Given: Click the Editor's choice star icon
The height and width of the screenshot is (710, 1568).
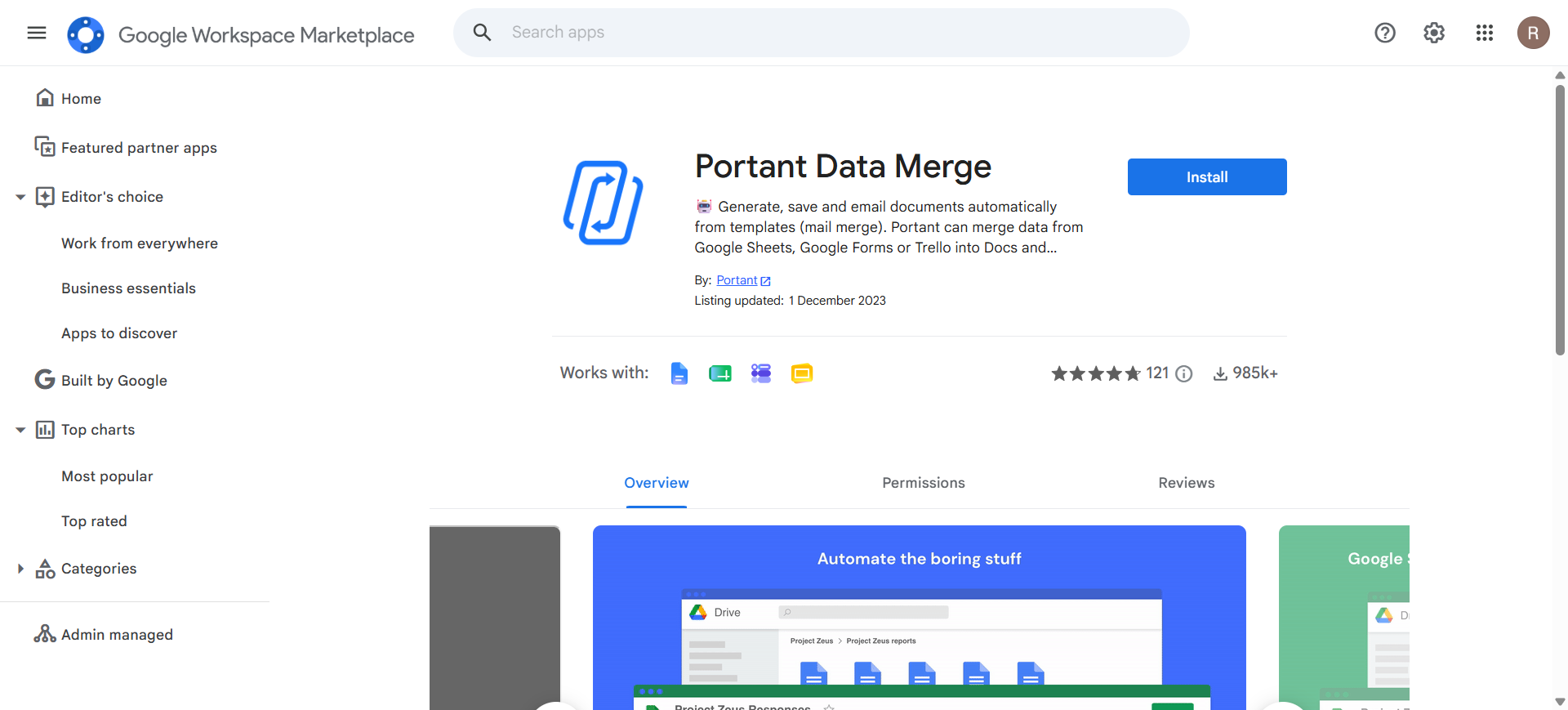Looking at the screenshot, I should pos(45,197).
